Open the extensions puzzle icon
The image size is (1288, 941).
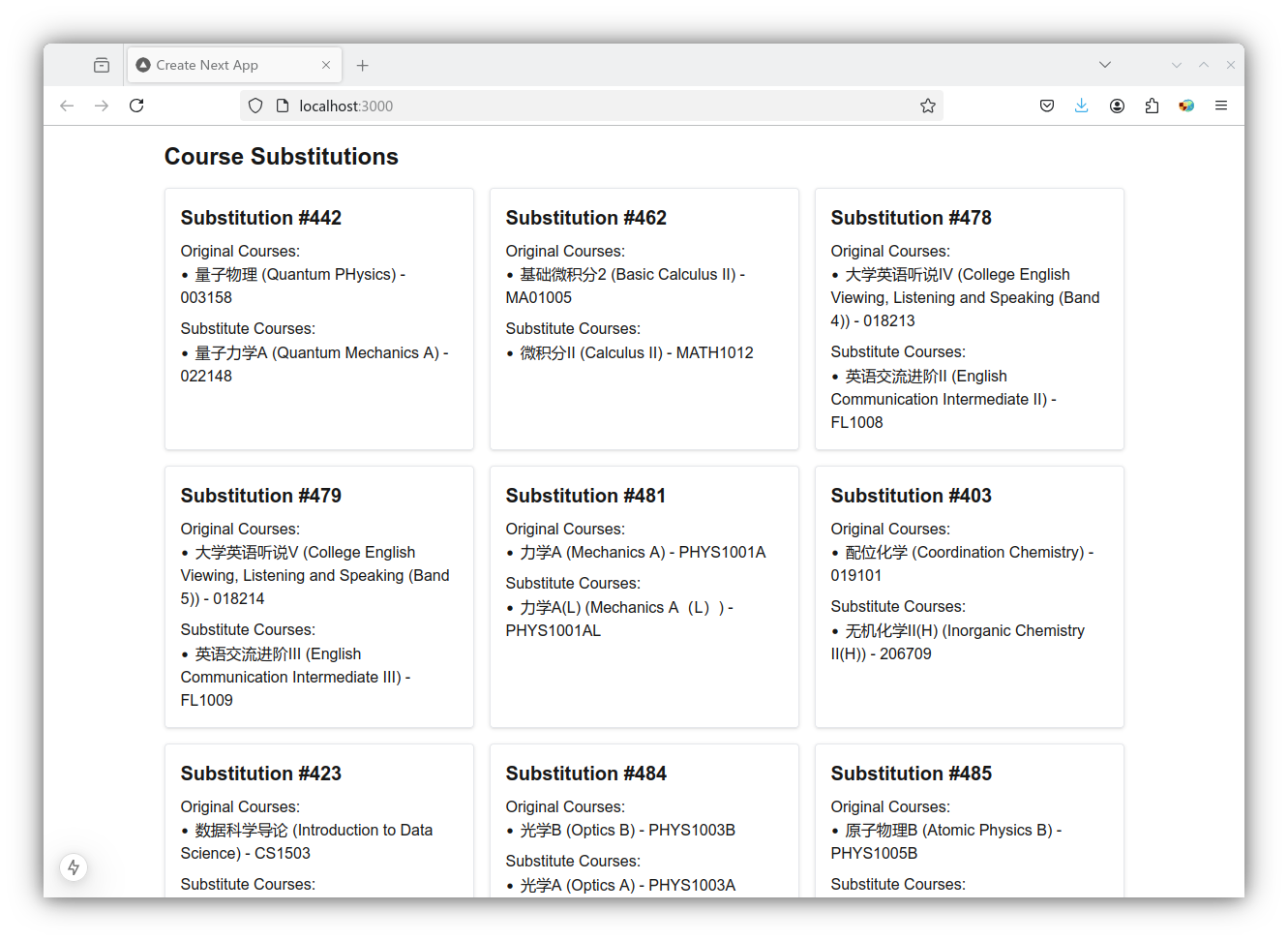tap(1152, 106)
